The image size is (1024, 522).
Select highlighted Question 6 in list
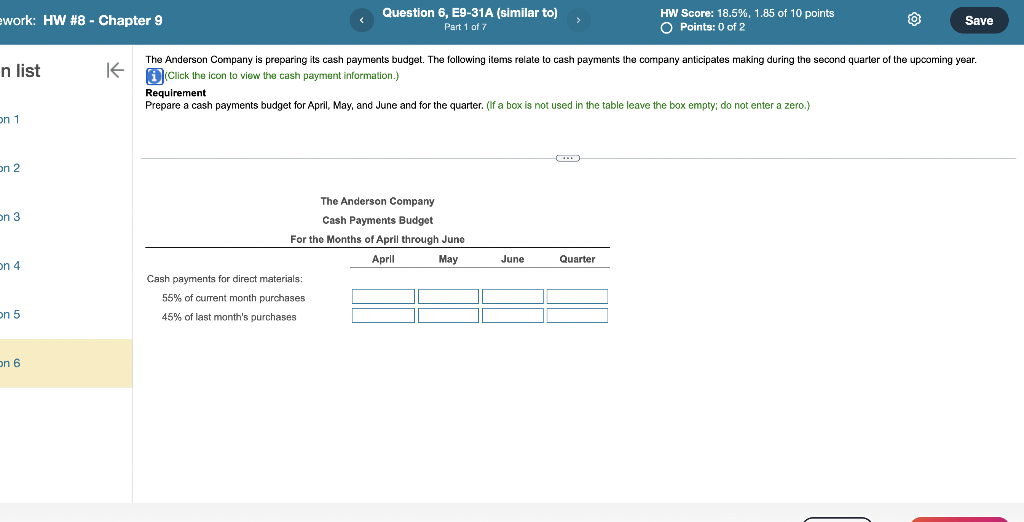pyautogui.click(x=65, y=363)
